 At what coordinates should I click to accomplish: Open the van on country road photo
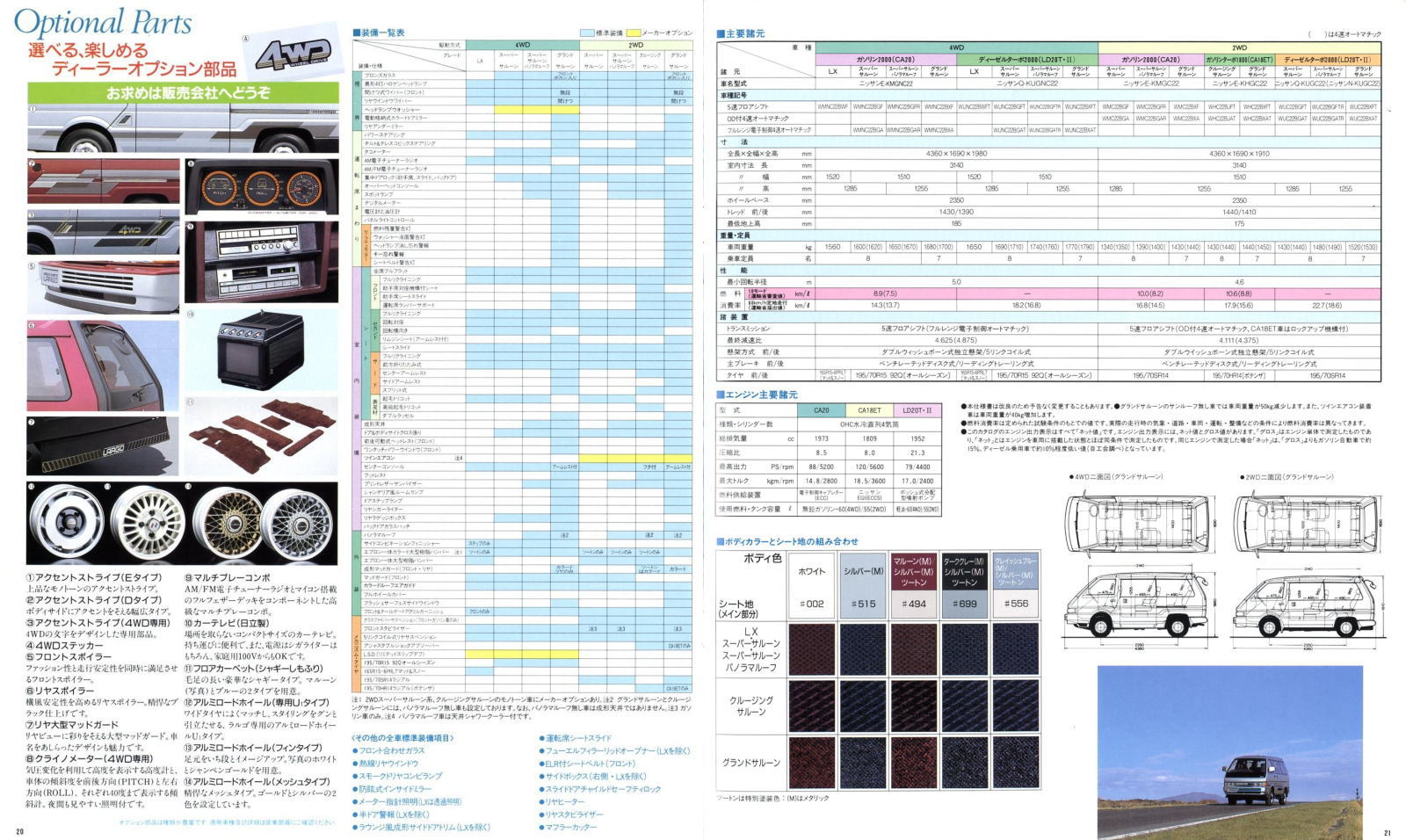tap(1229, 752)
